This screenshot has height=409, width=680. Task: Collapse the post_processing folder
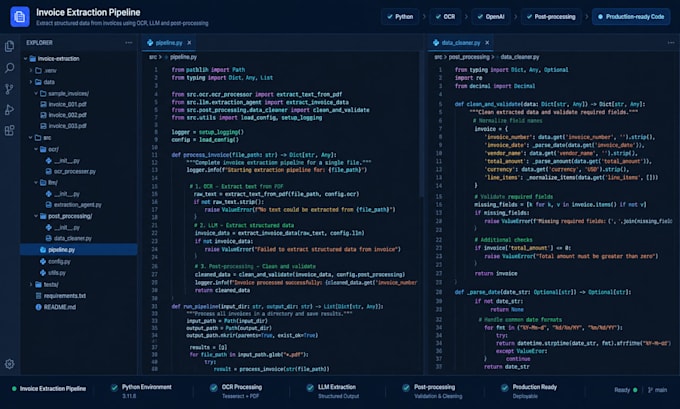(x=36, y=216)
